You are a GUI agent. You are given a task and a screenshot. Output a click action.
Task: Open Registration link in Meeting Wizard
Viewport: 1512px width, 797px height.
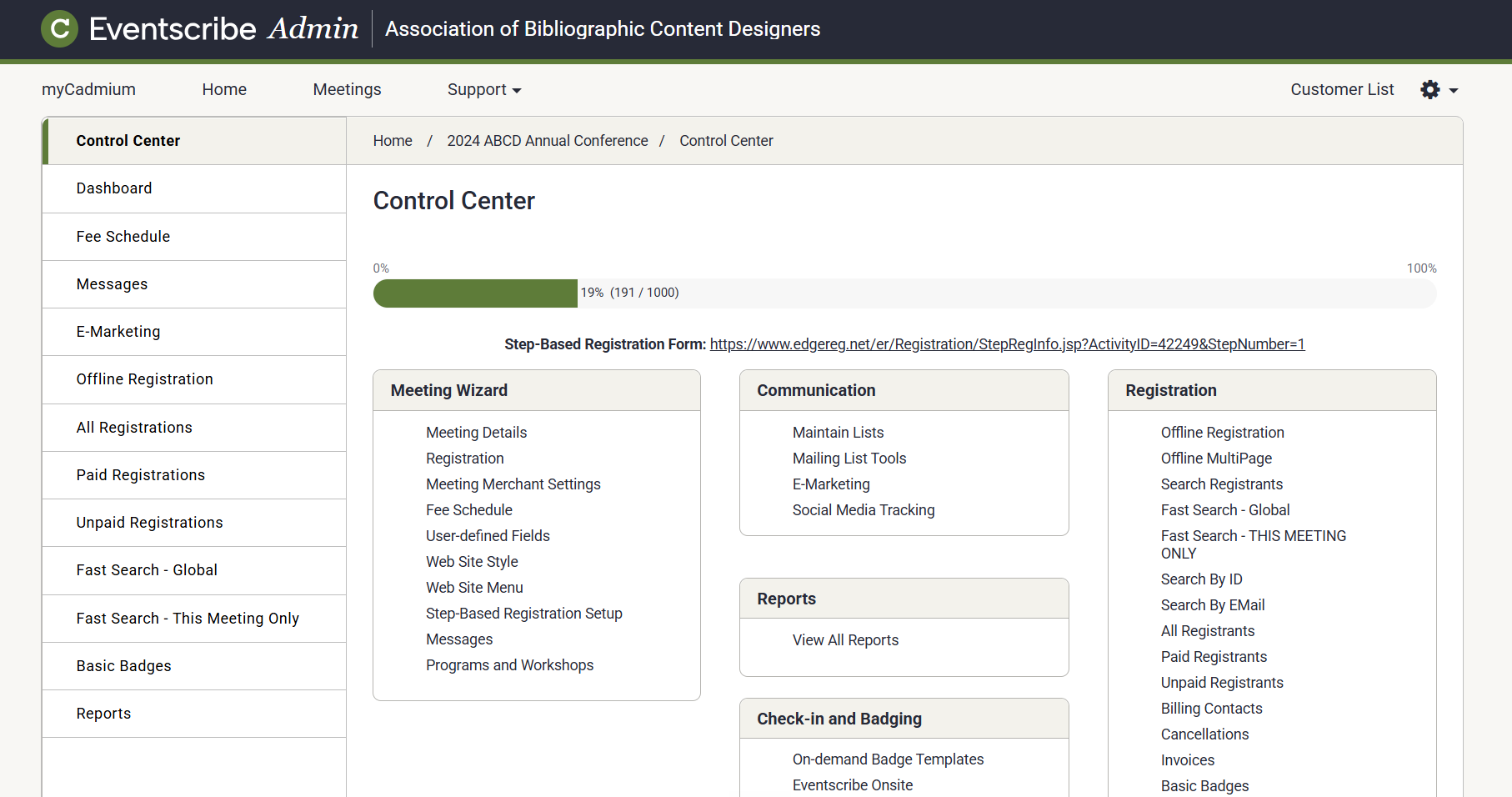[x=465, y=459]
